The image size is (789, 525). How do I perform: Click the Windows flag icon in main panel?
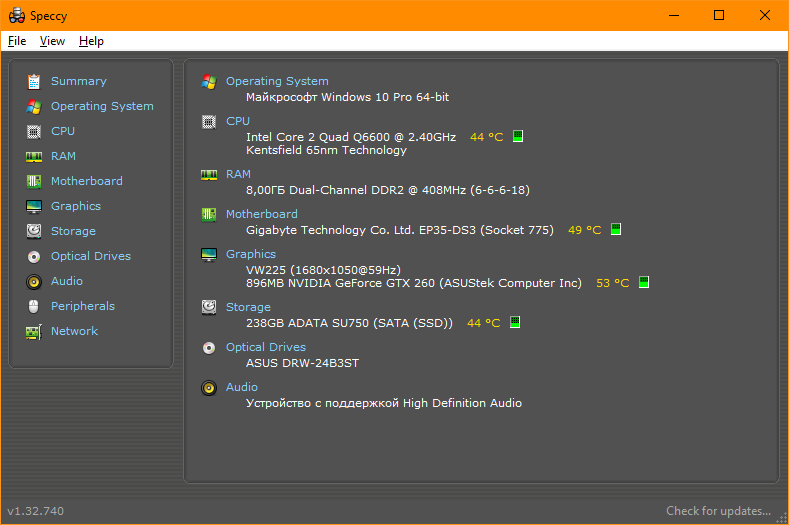(x=209, y=82)
